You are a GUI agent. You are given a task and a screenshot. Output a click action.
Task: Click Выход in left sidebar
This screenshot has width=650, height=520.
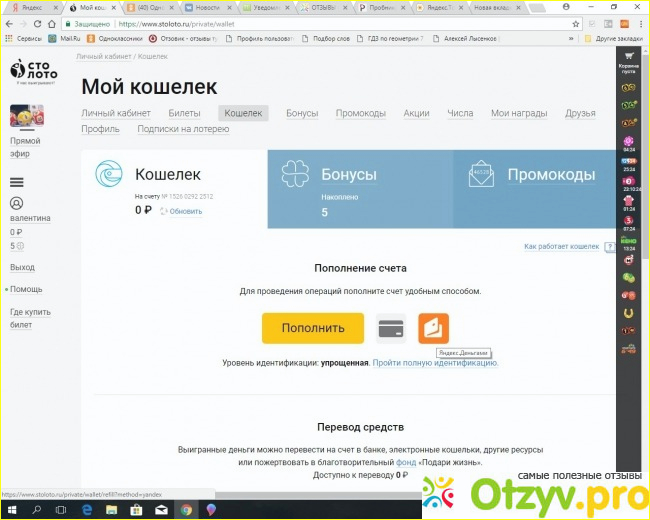pyautogui.click(x=22, y=268)
